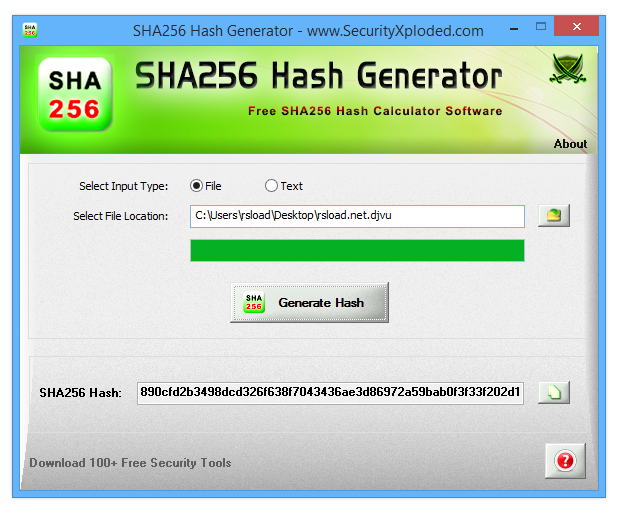Maximize the SHA256 Hash Generator window
The image size is (620, 523).
(541, 26)
